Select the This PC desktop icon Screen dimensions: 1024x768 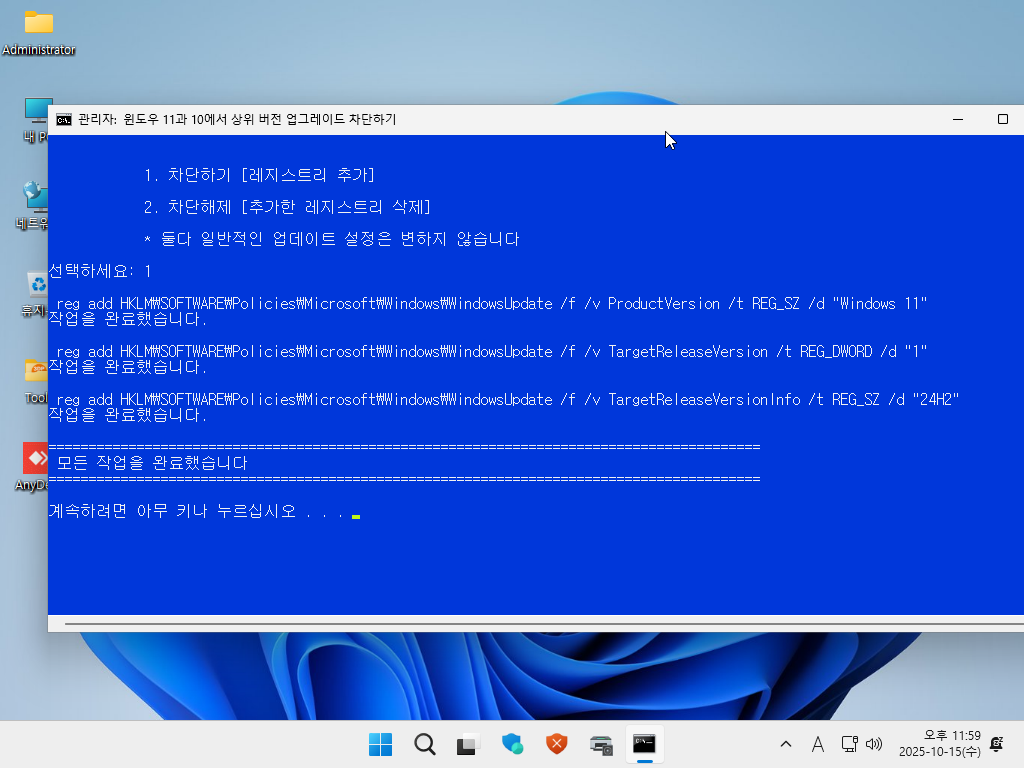pyautogui.click(x=36, y=120)
